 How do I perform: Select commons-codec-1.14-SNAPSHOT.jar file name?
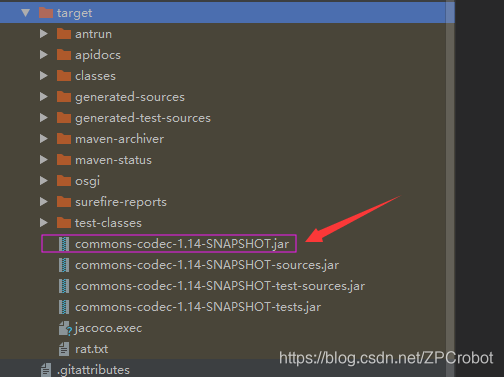pyautogui.click(x=182, y=244)
